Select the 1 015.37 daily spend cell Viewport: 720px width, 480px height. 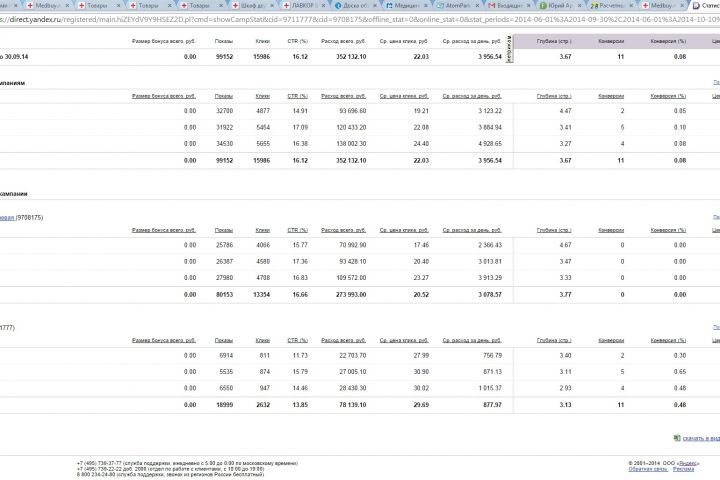pyautogui.click(x=490, y=388)
